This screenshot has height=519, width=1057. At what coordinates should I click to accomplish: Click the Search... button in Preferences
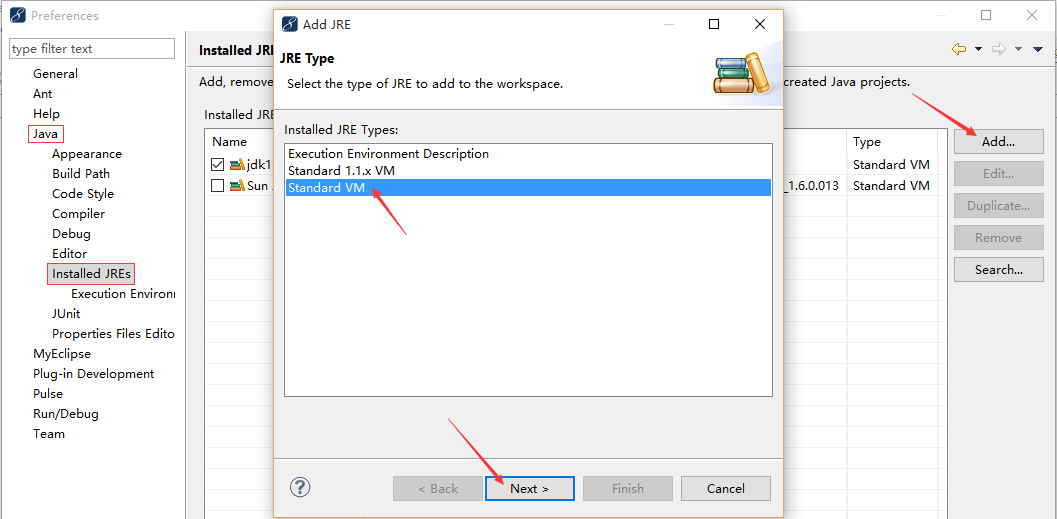(x=998, y=270)
